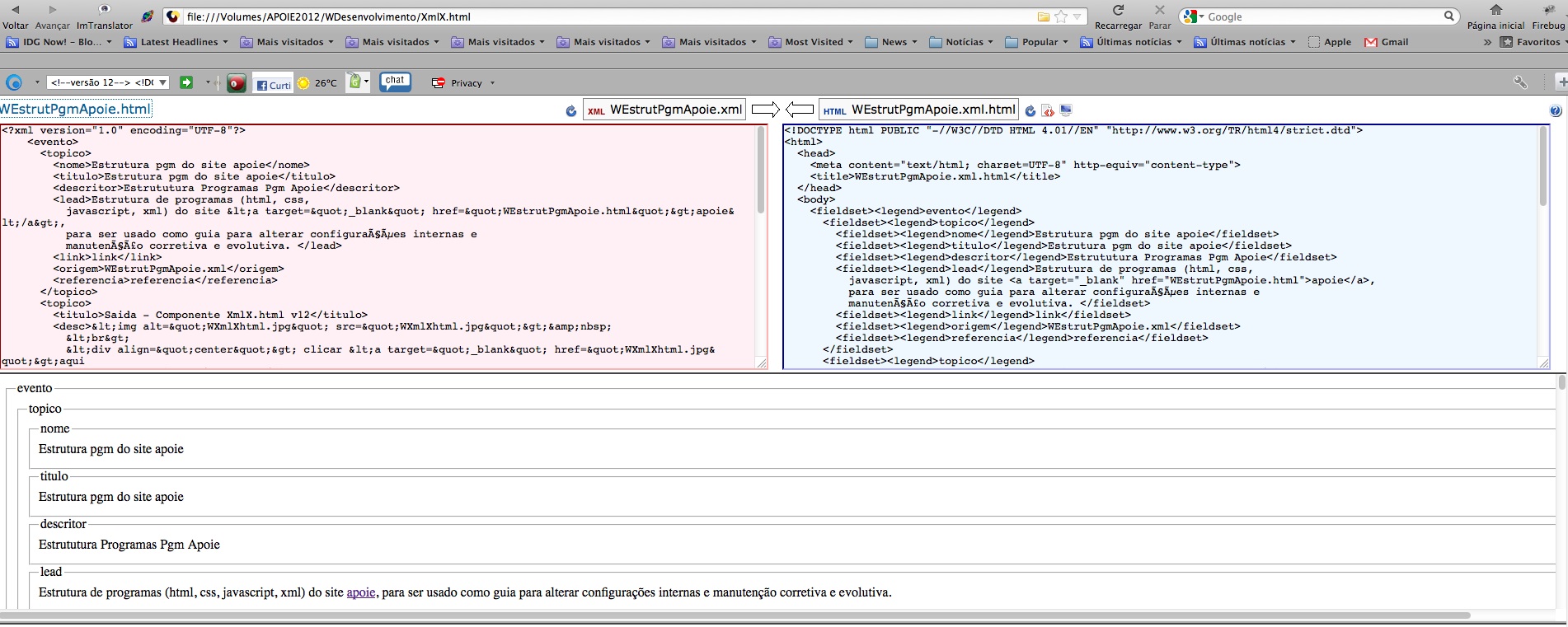Click the right arrow XML-to-HTML convert button
Viewport: 1568px width, 627px height.
(765, 110)
